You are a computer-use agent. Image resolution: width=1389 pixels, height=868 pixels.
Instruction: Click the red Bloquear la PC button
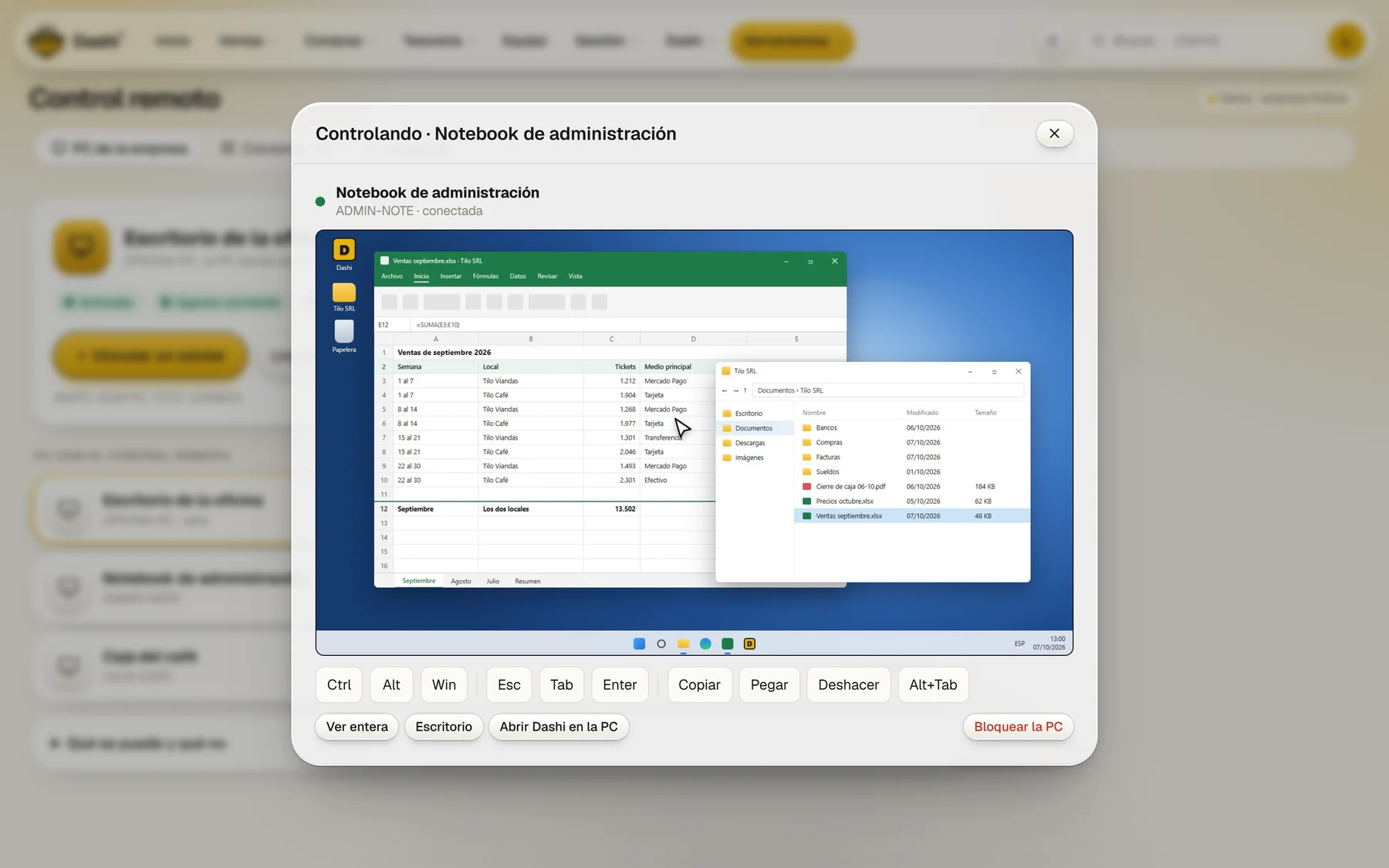(x=1018, y=727)
